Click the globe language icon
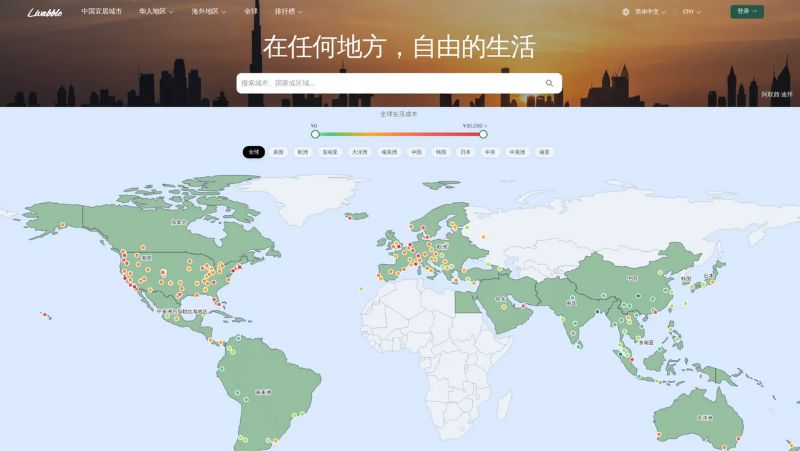This screenshot has height=451, width=800. tap(626, 12)
